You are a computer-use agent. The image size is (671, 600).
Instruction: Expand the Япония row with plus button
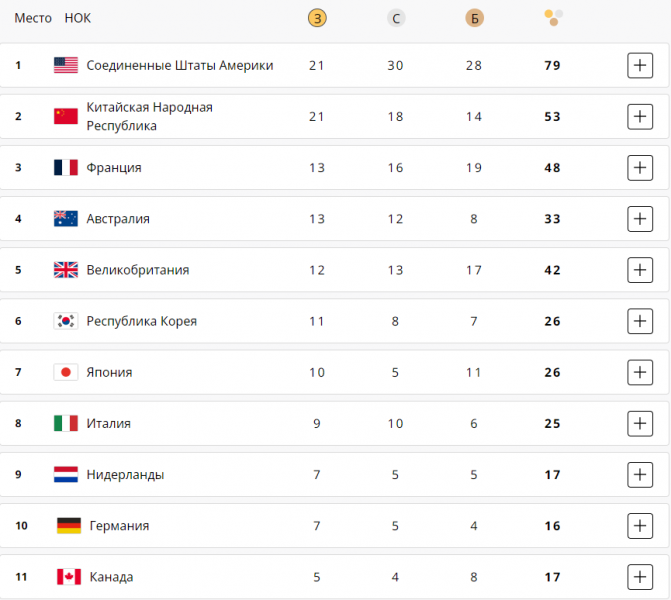click(x=640, y=372)
